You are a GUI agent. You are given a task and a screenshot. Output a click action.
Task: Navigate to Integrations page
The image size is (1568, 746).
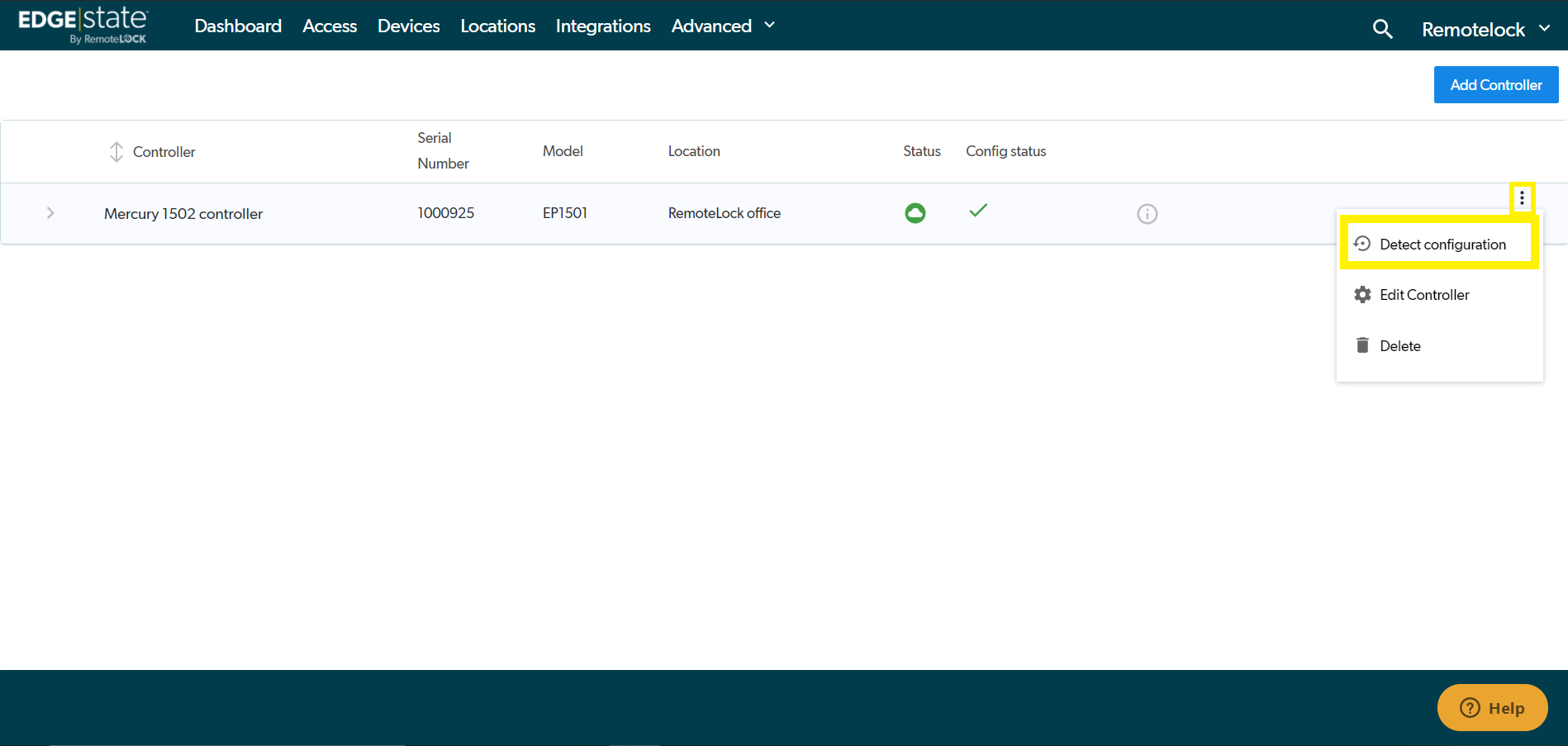(x=603, y=26)
